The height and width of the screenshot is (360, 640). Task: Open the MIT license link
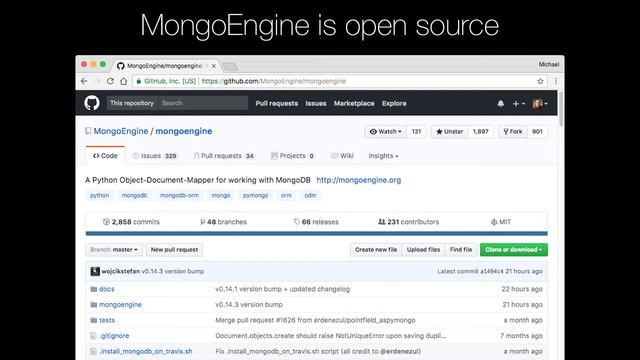tap(501, 222)
